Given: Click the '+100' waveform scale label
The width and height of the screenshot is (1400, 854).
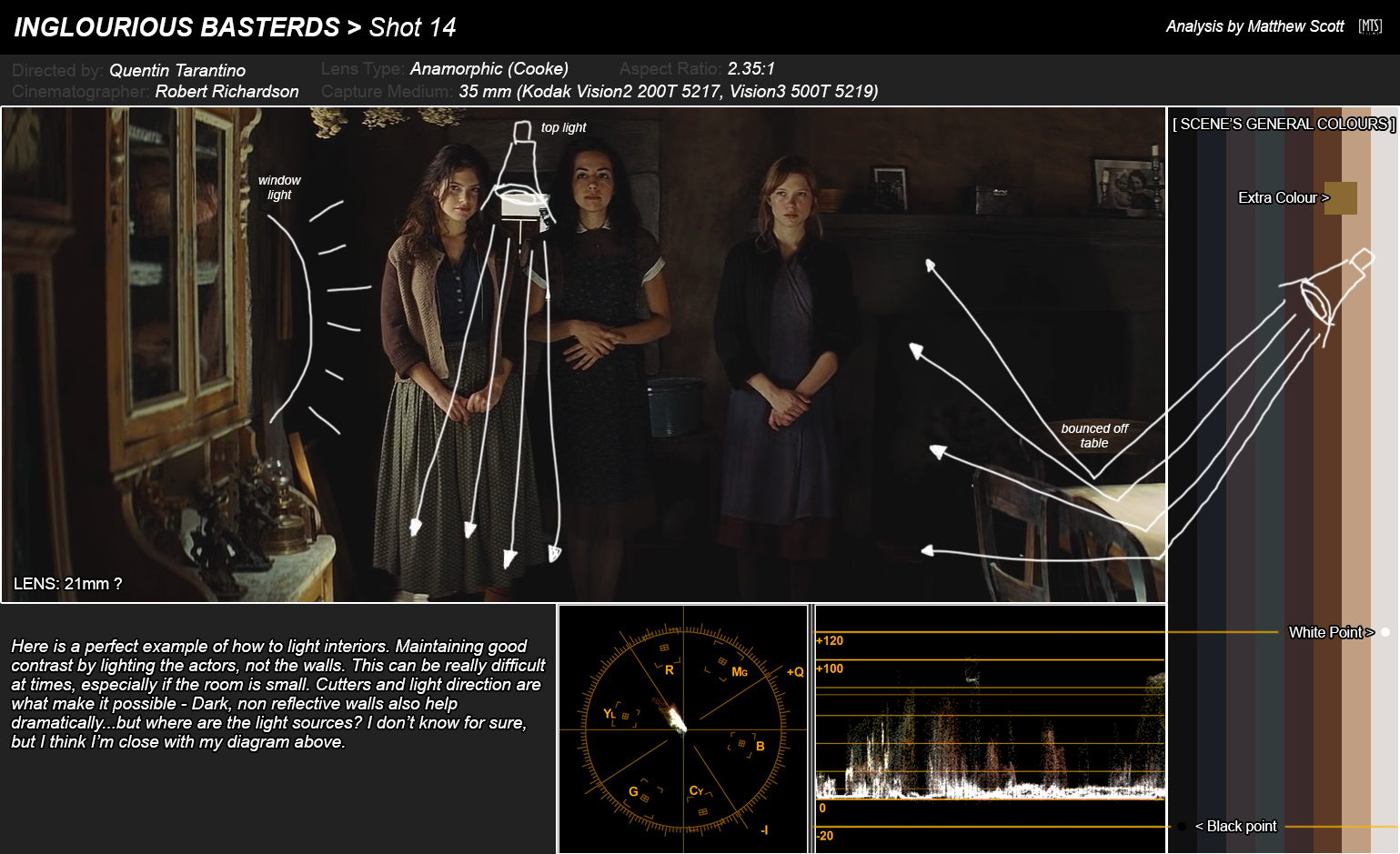Looking at the screenshot, I should point(830,668).
